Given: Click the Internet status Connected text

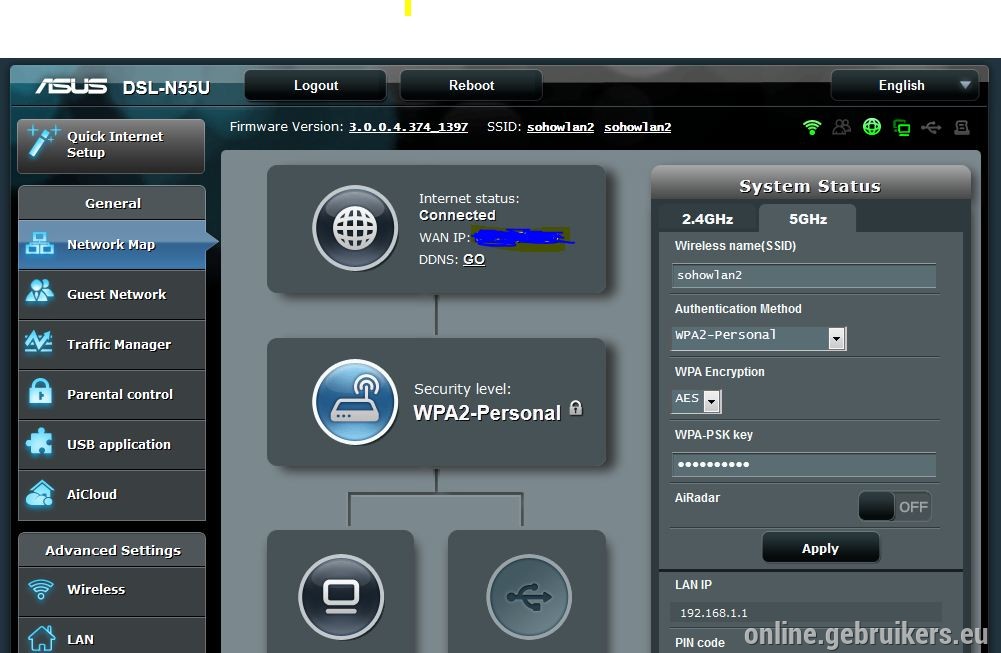Looking at the screenshot, I should click(457, 215).
